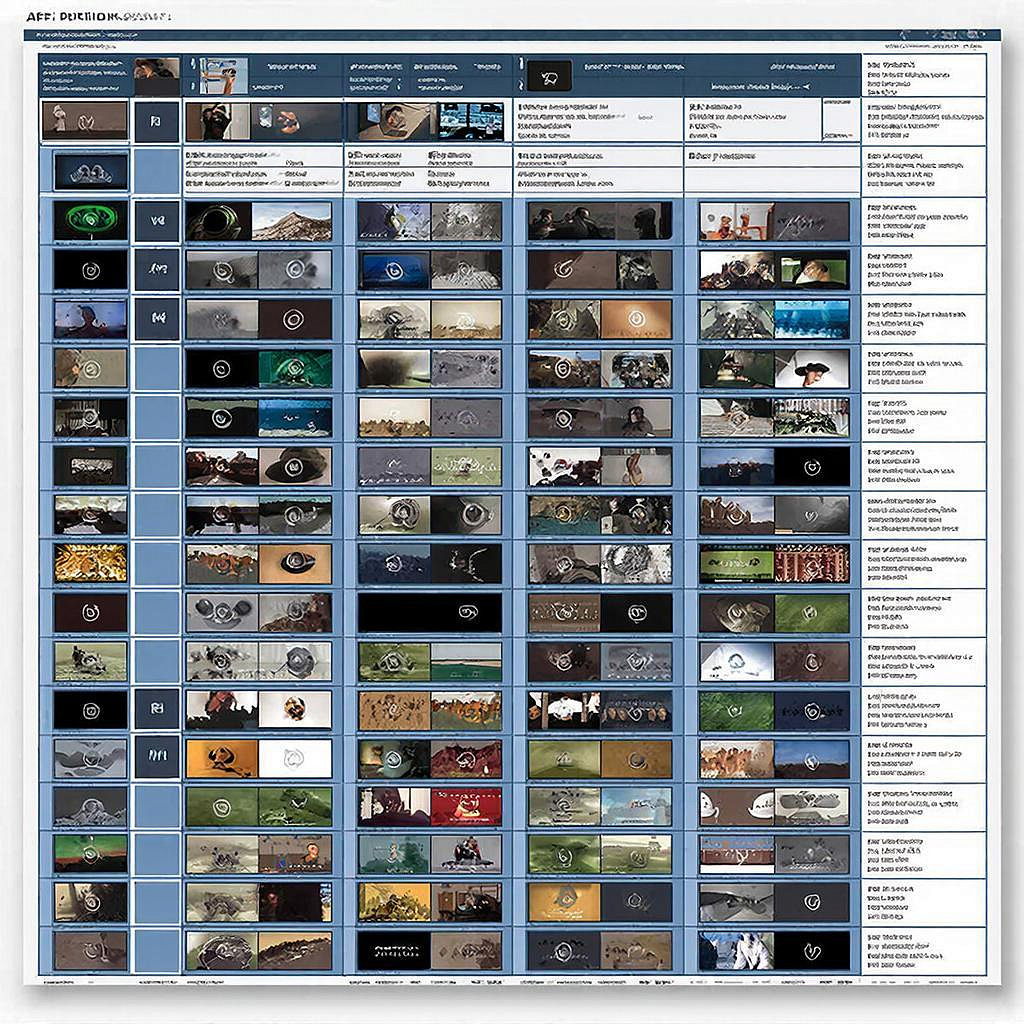Click the header arrow in top right

coord(806,86)
